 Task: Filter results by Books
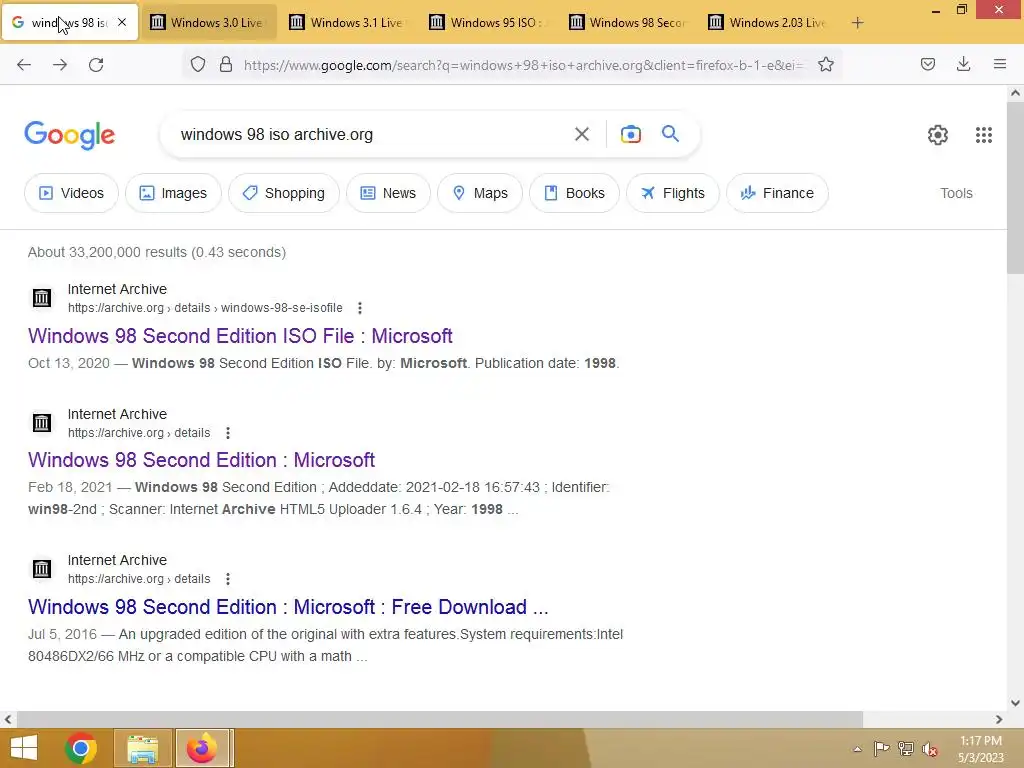point(574,193)
